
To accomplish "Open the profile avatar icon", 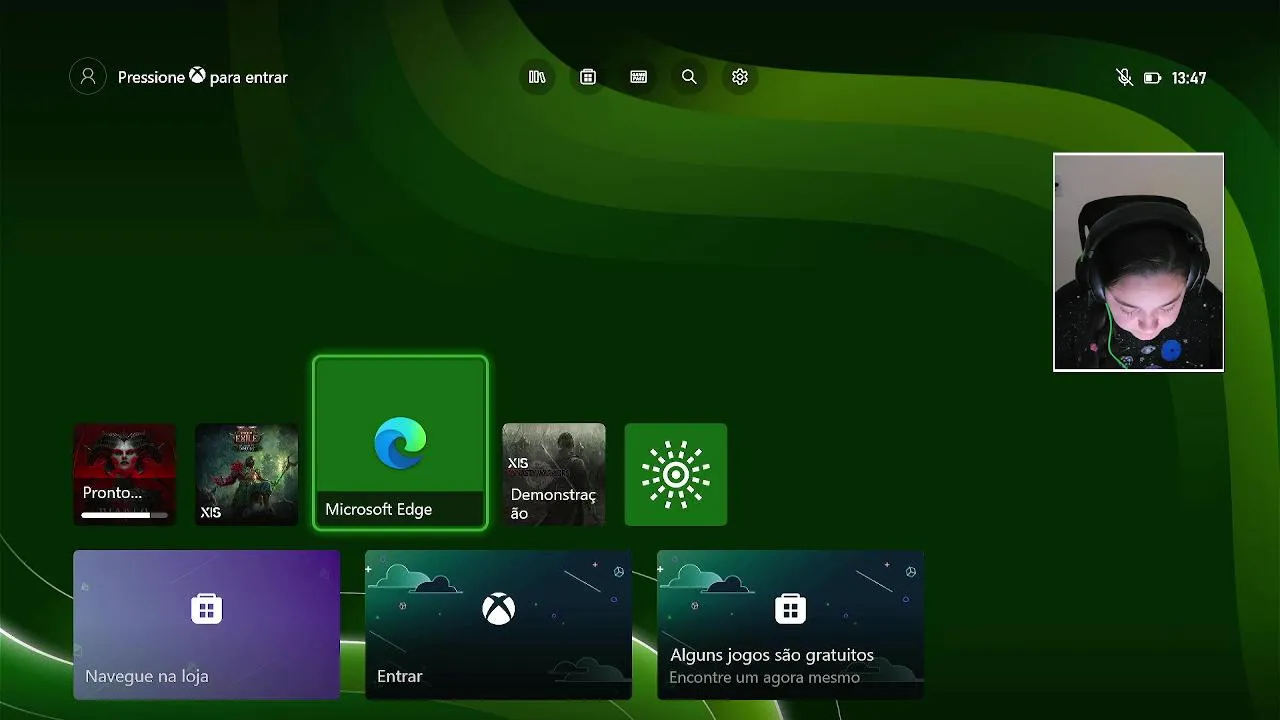I will (x=88, y=77).
